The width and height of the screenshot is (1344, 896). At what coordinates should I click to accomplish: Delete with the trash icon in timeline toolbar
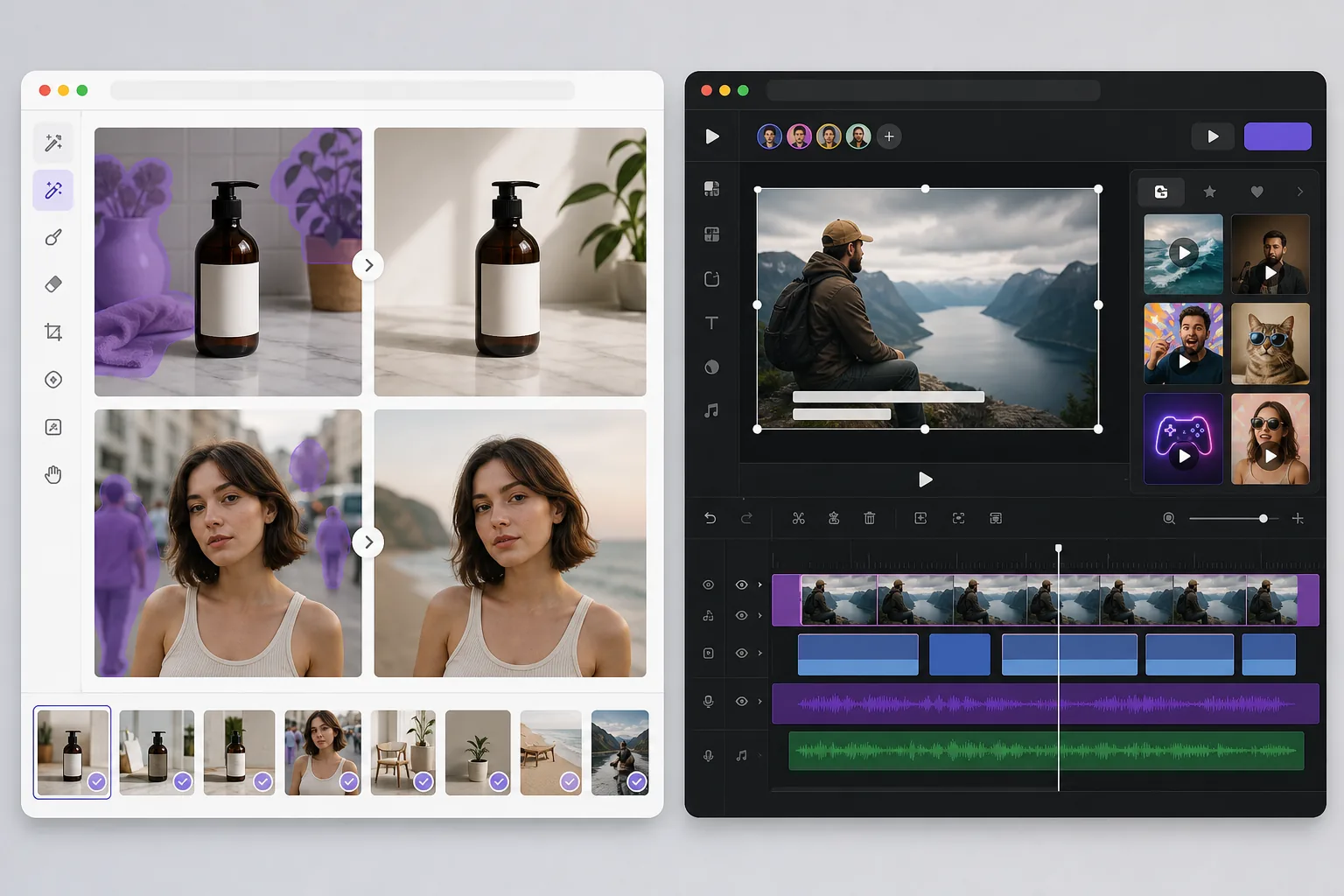[x=869, y=518]
